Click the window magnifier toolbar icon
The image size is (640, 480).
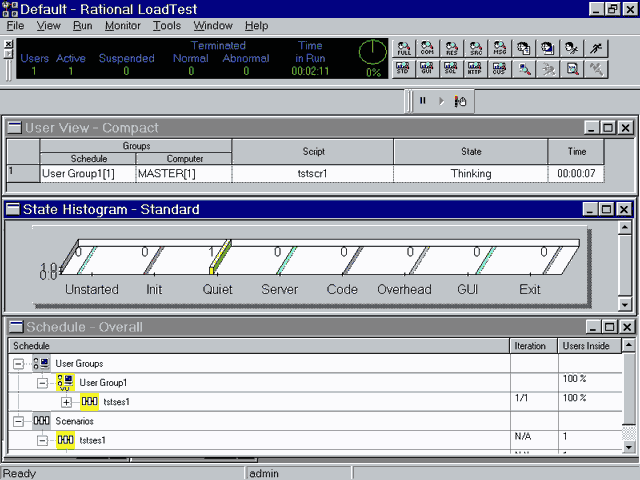[x=572, y=69]
